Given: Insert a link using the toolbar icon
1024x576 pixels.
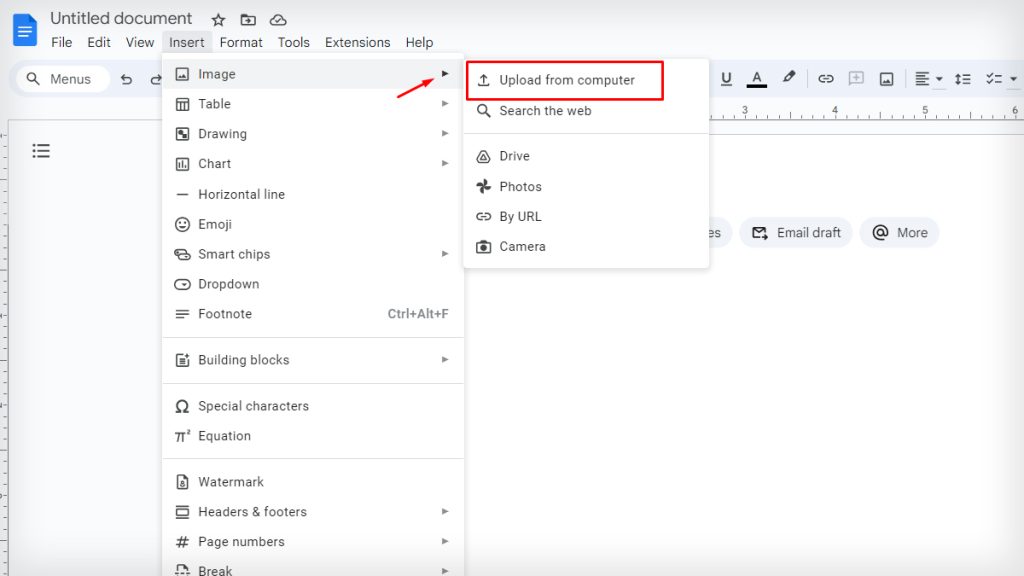Looking at the screenshot, I should coord(825,78).
